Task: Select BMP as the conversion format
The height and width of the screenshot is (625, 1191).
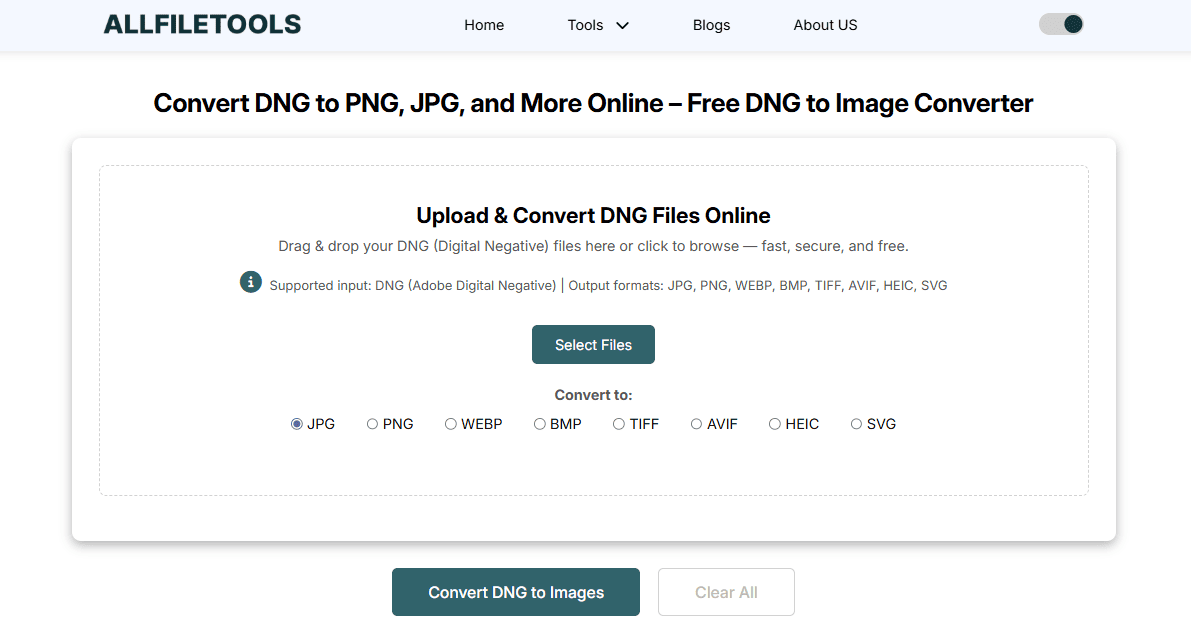Action: [x=540, y=424]
